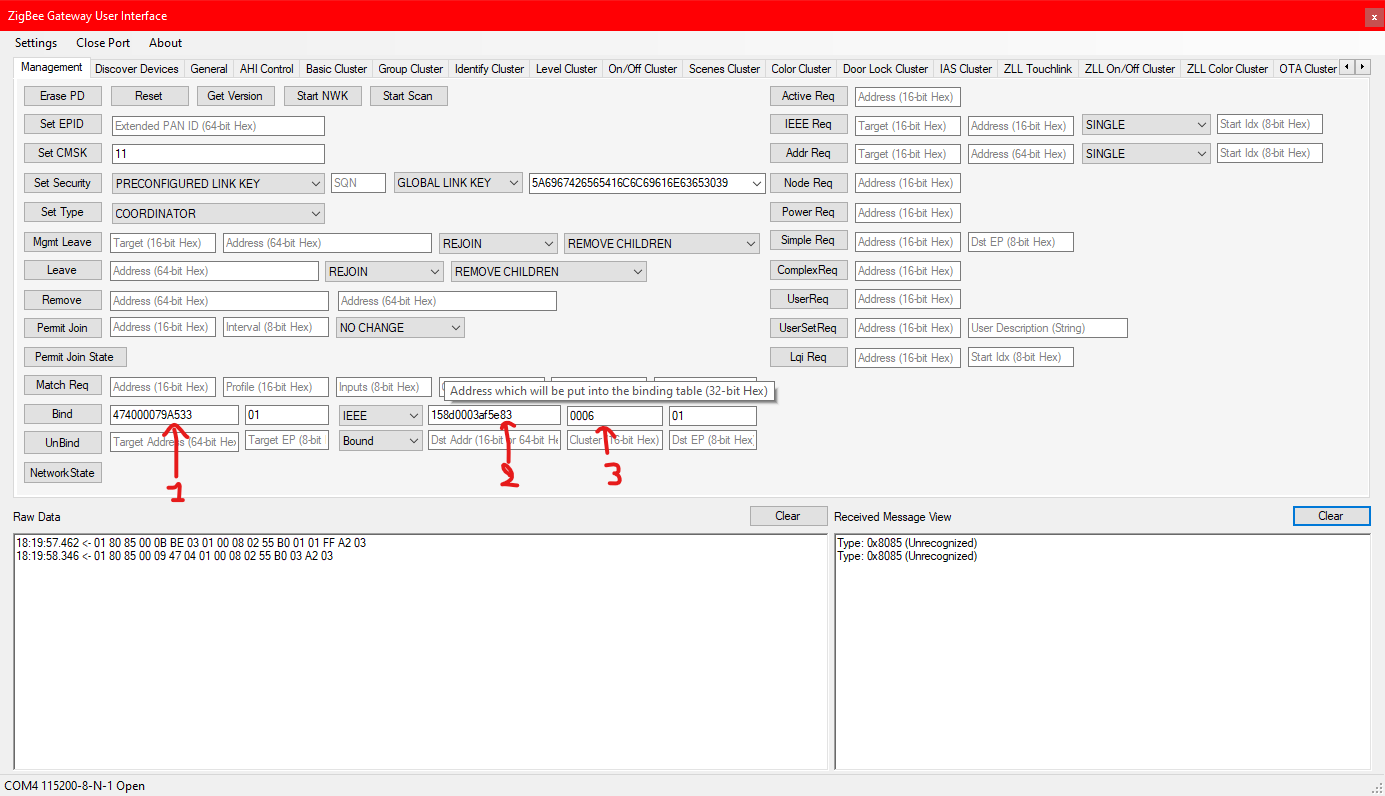1385x796 pixels.
Task: Click the Erase PD button
Action: pos(62,96)
